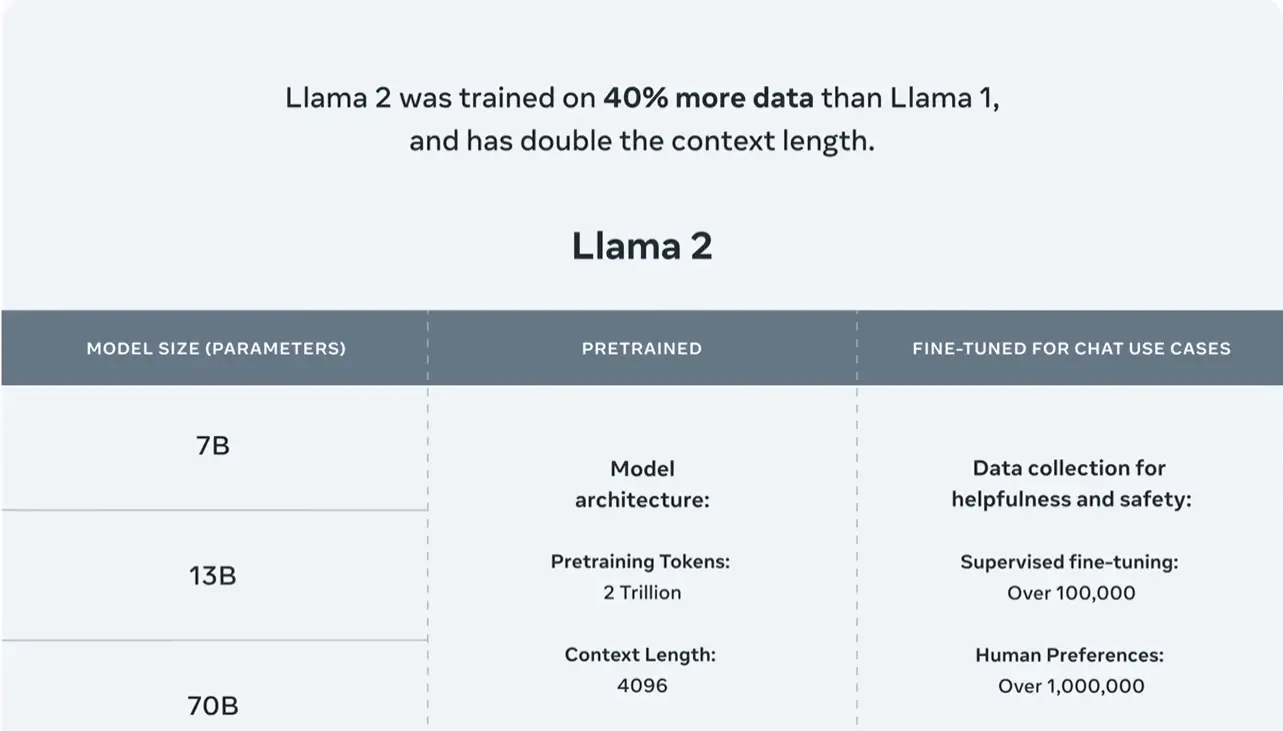
Task: Select the 13B model size row
Action: [x=214, y=576]
